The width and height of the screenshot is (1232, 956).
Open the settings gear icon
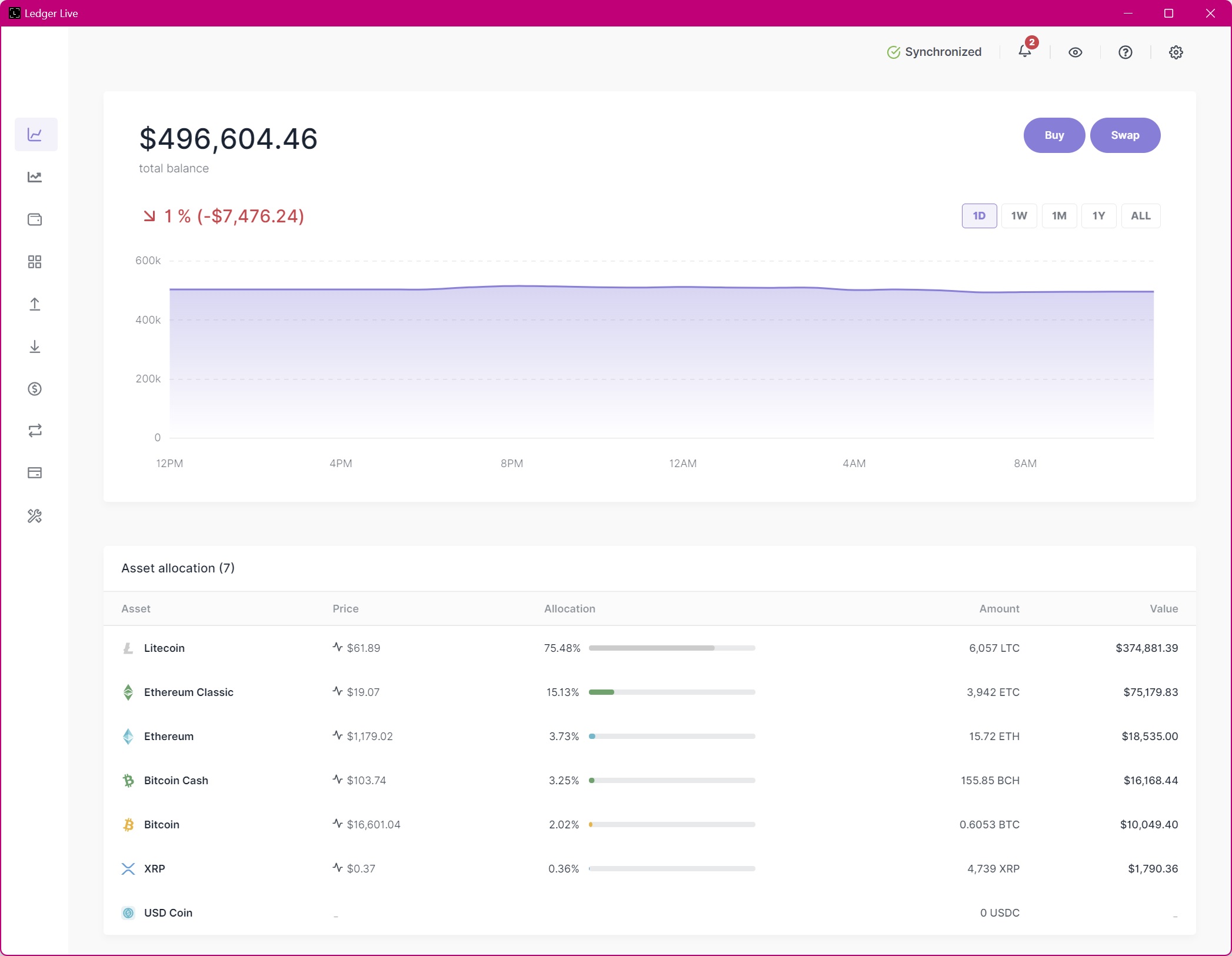1176,52
